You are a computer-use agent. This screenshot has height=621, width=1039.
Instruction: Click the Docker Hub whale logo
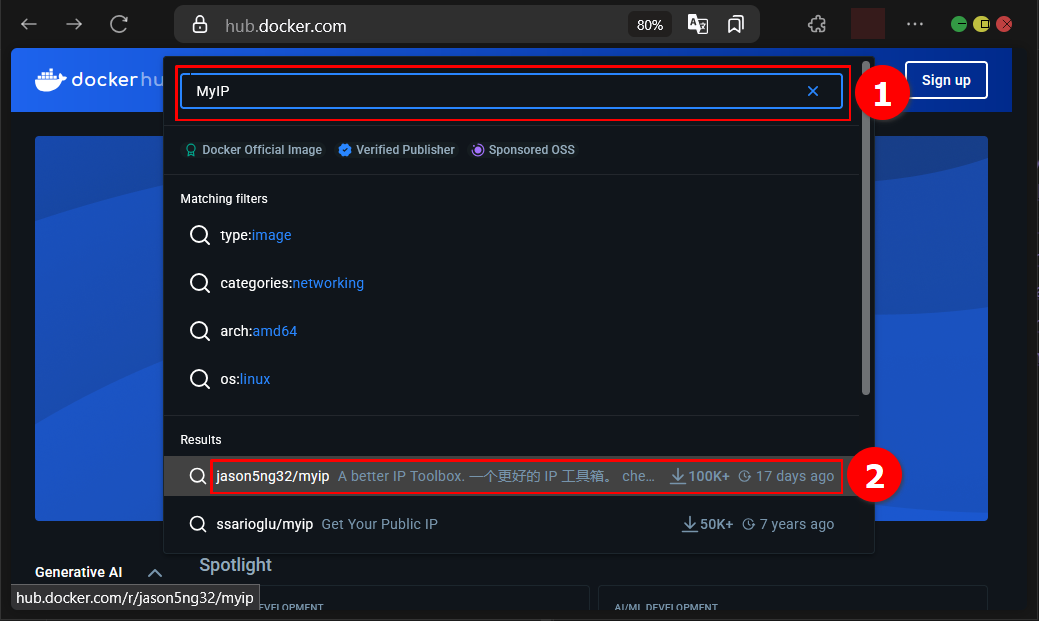50,80
